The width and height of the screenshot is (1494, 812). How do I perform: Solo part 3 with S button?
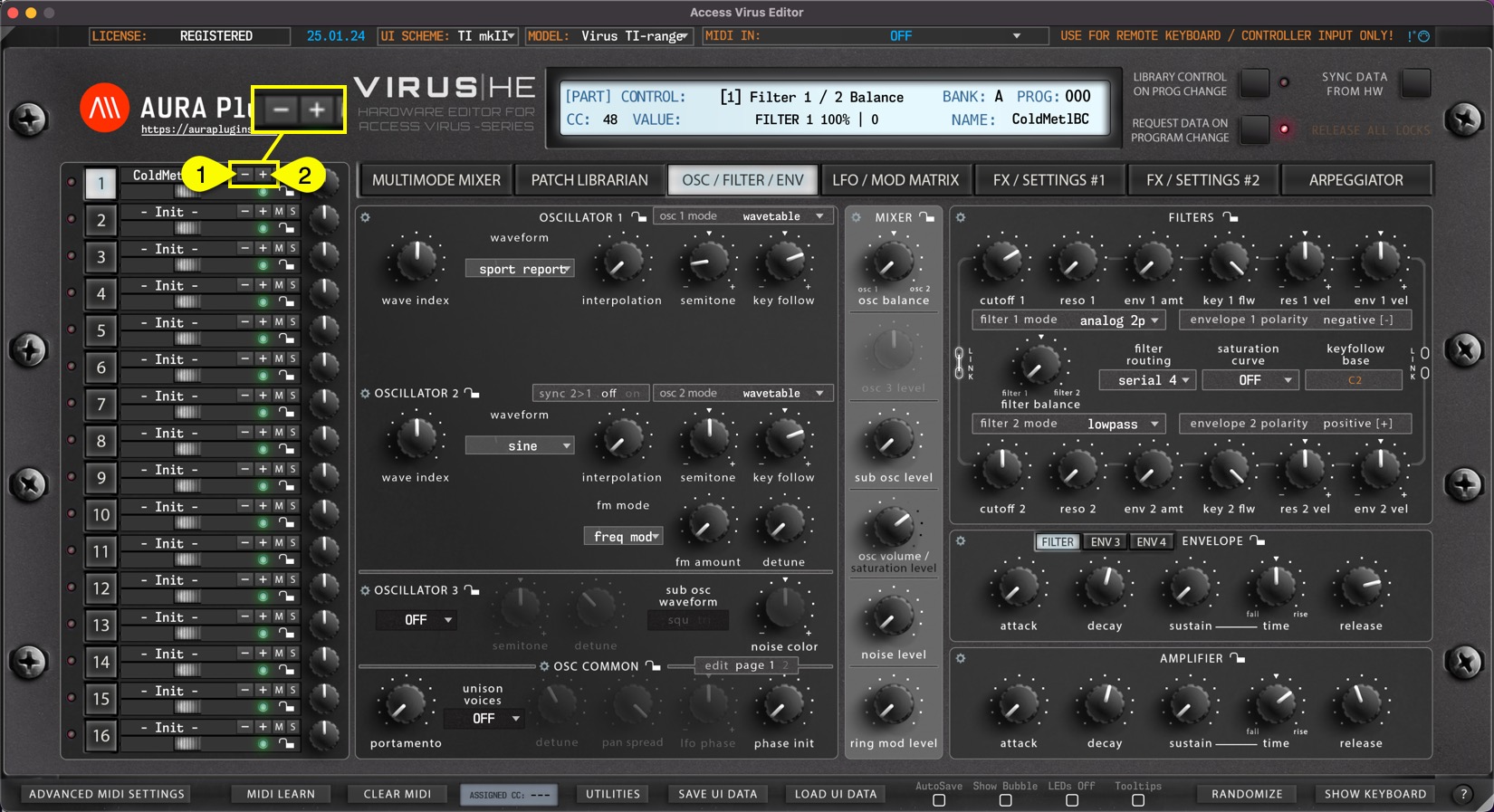click(292, 248)
